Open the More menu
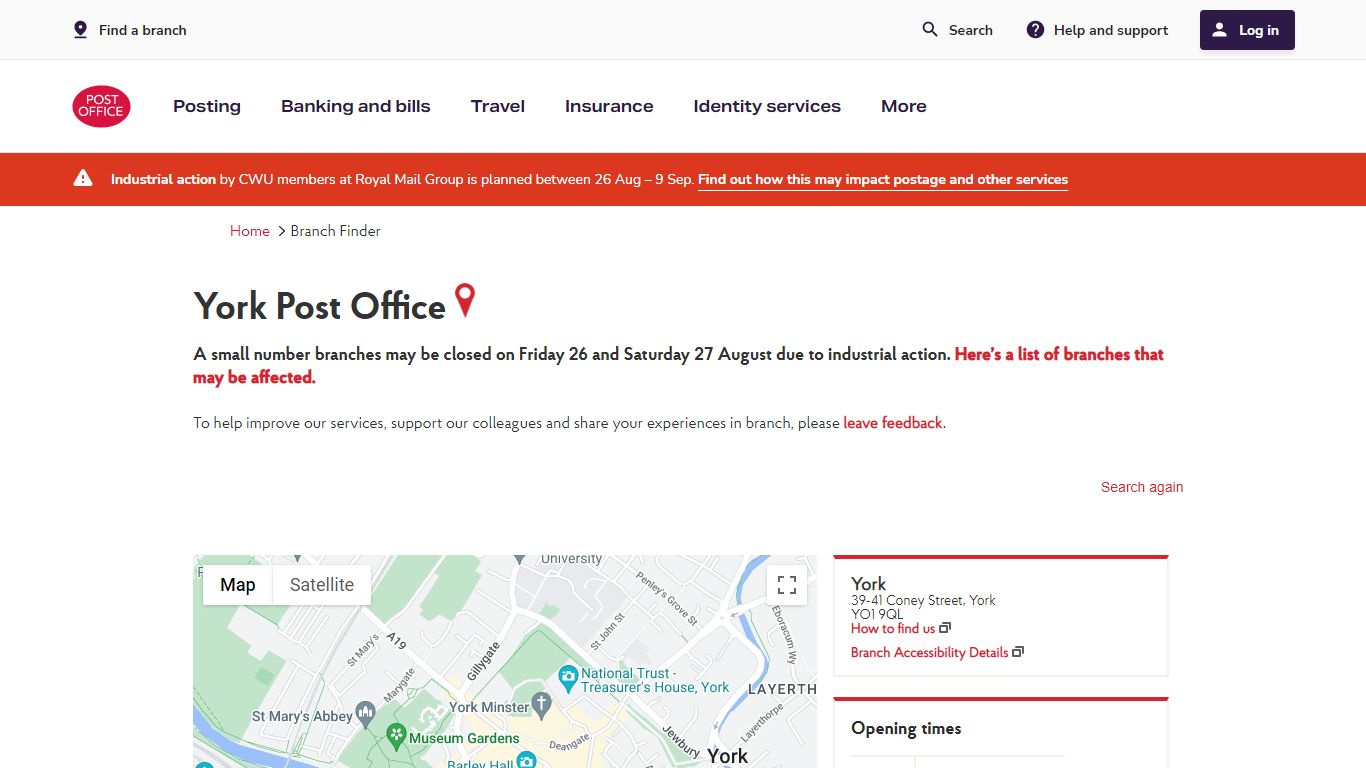 (904, 106)
